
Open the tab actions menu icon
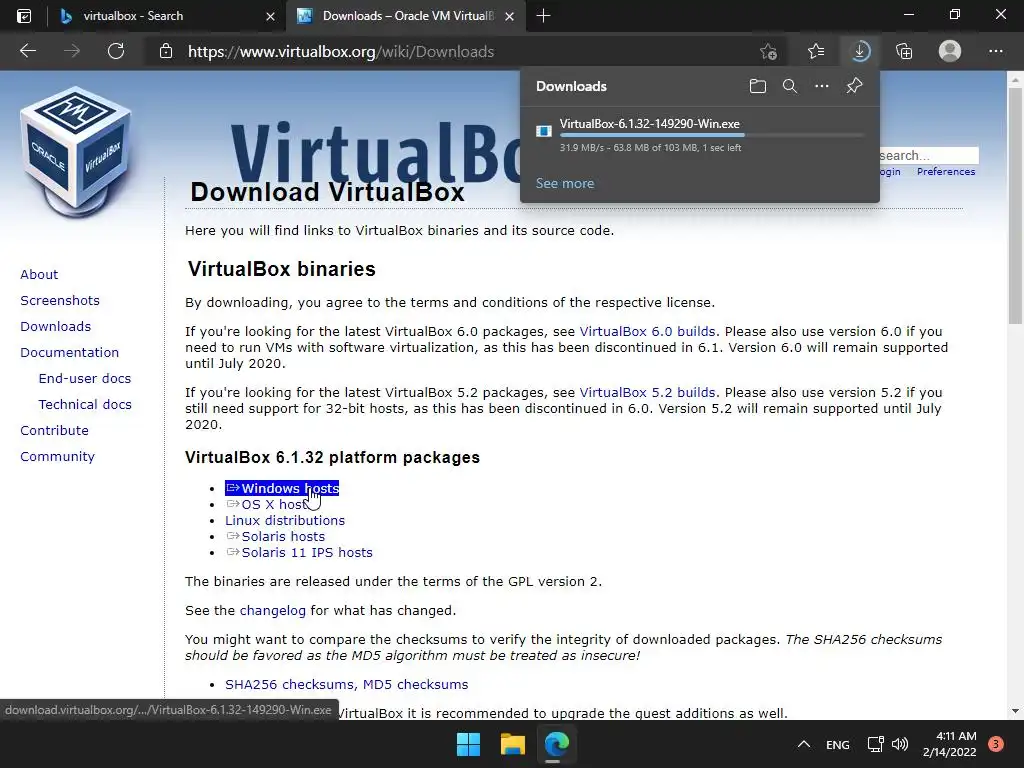tap(24, 16)
